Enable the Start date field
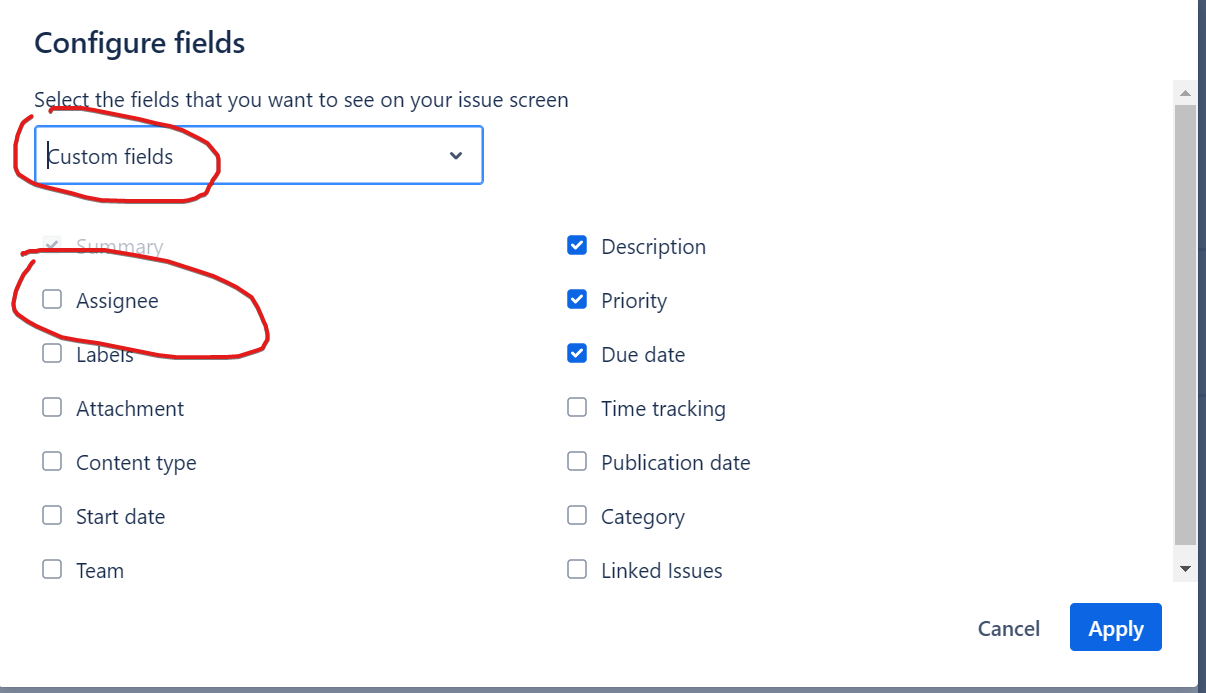 [51, 515]
